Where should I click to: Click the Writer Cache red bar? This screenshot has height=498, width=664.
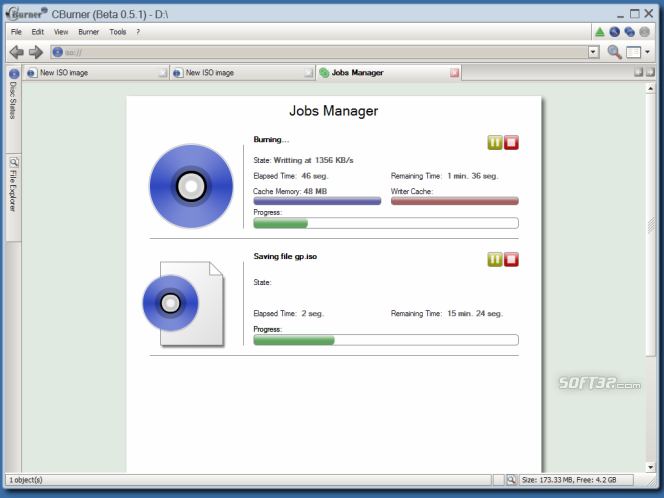point(455,201)
